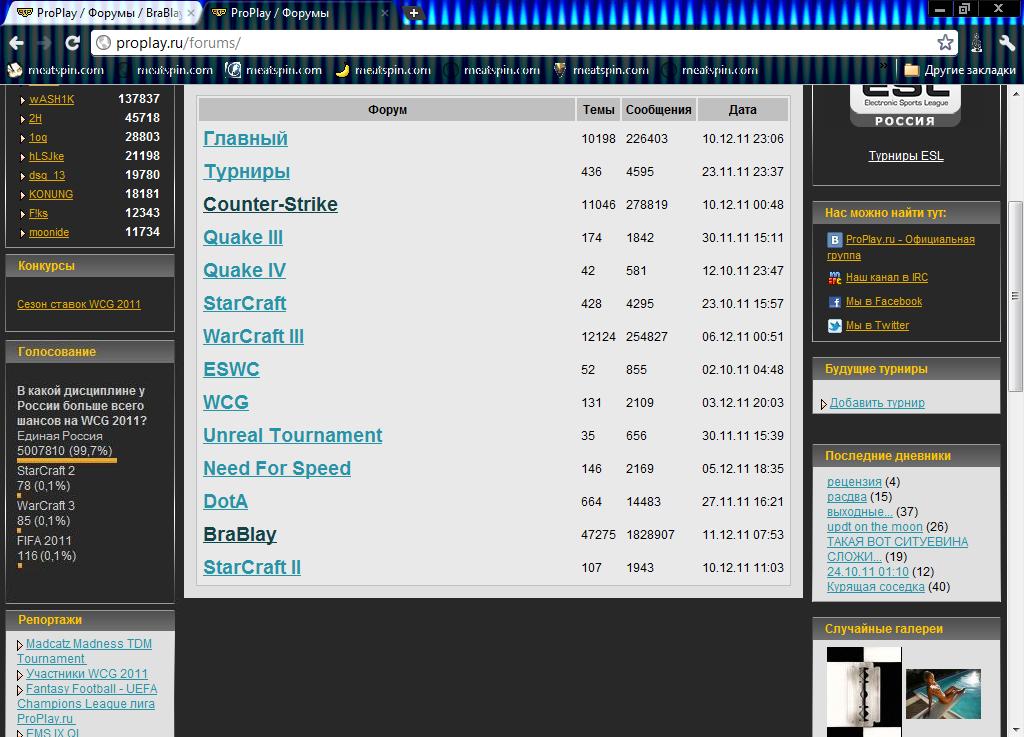1024x737 pixels.
Task: Open the BraBlay forum
Action: (240, 534)
